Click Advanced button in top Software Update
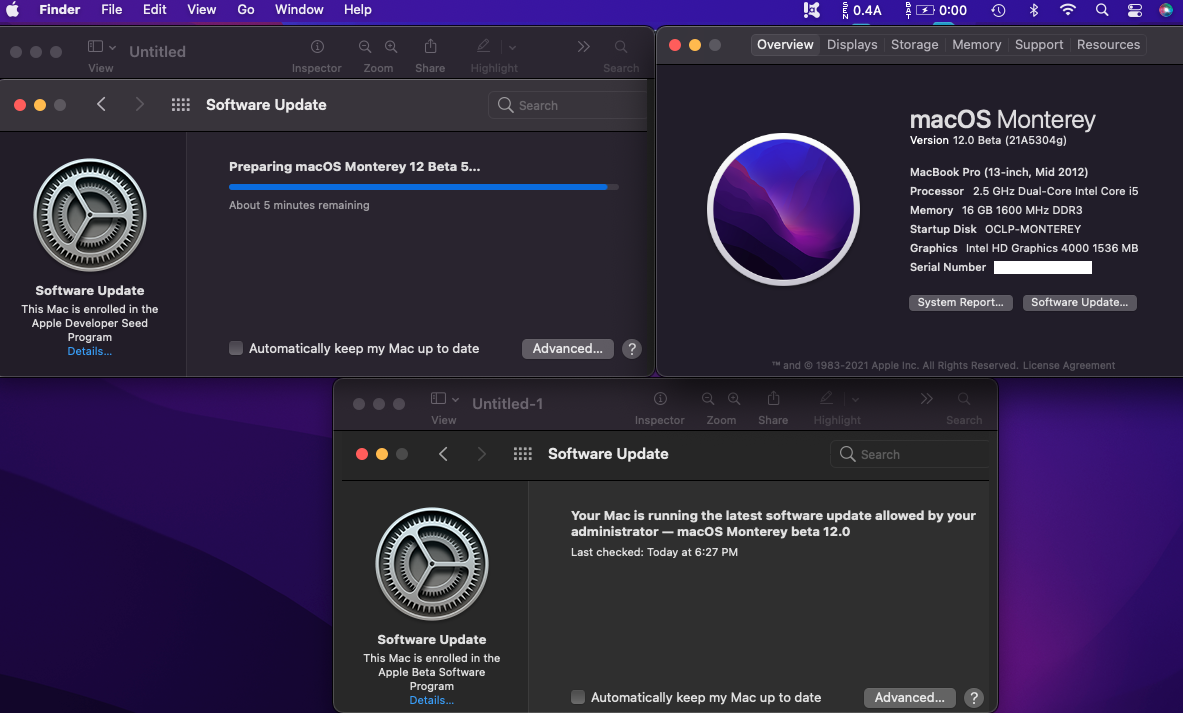1183x713 pixels. 567,349
